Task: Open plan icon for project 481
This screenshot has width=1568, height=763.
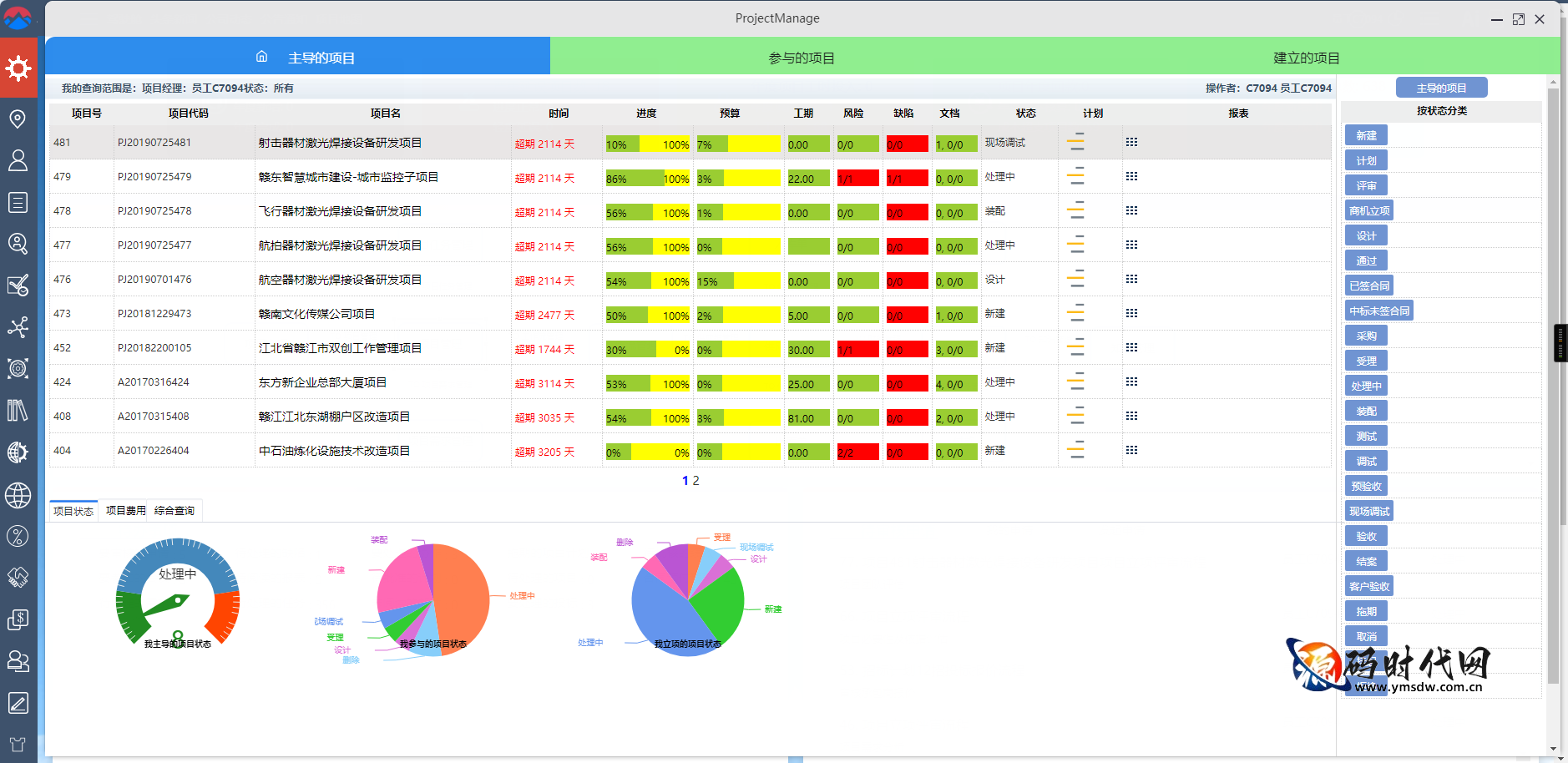Action: 1076,143
